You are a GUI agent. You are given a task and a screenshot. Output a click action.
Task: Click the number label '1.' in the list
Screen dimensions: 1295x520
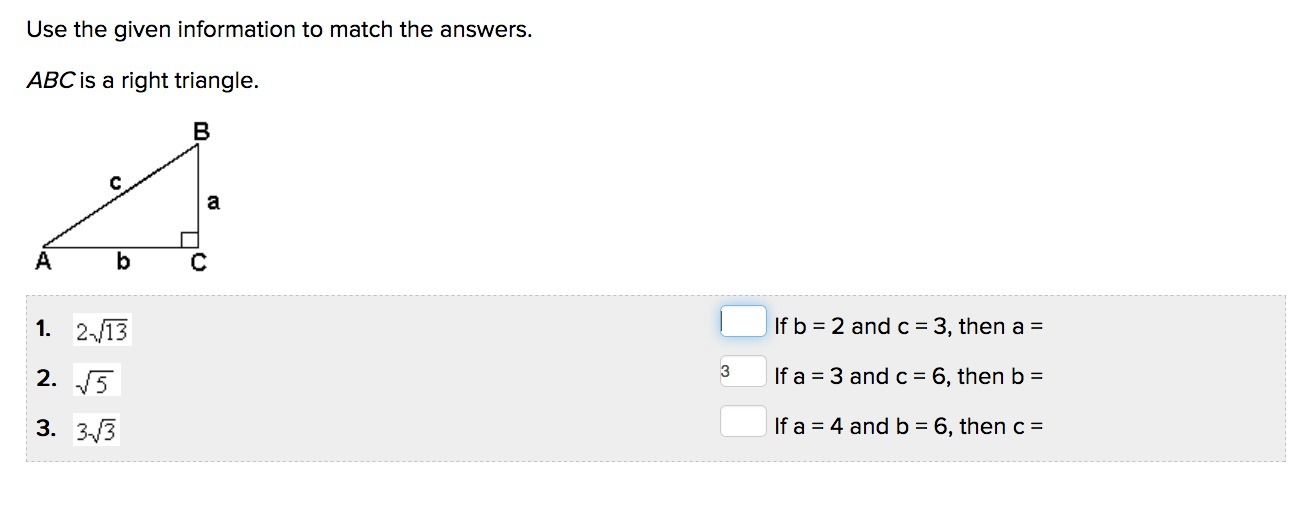tap(43, 329)
